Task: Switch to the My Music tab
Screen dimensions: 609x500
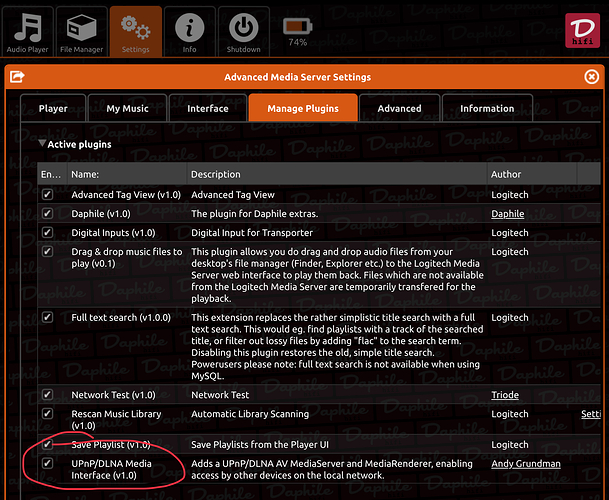Action: point(127,108)
